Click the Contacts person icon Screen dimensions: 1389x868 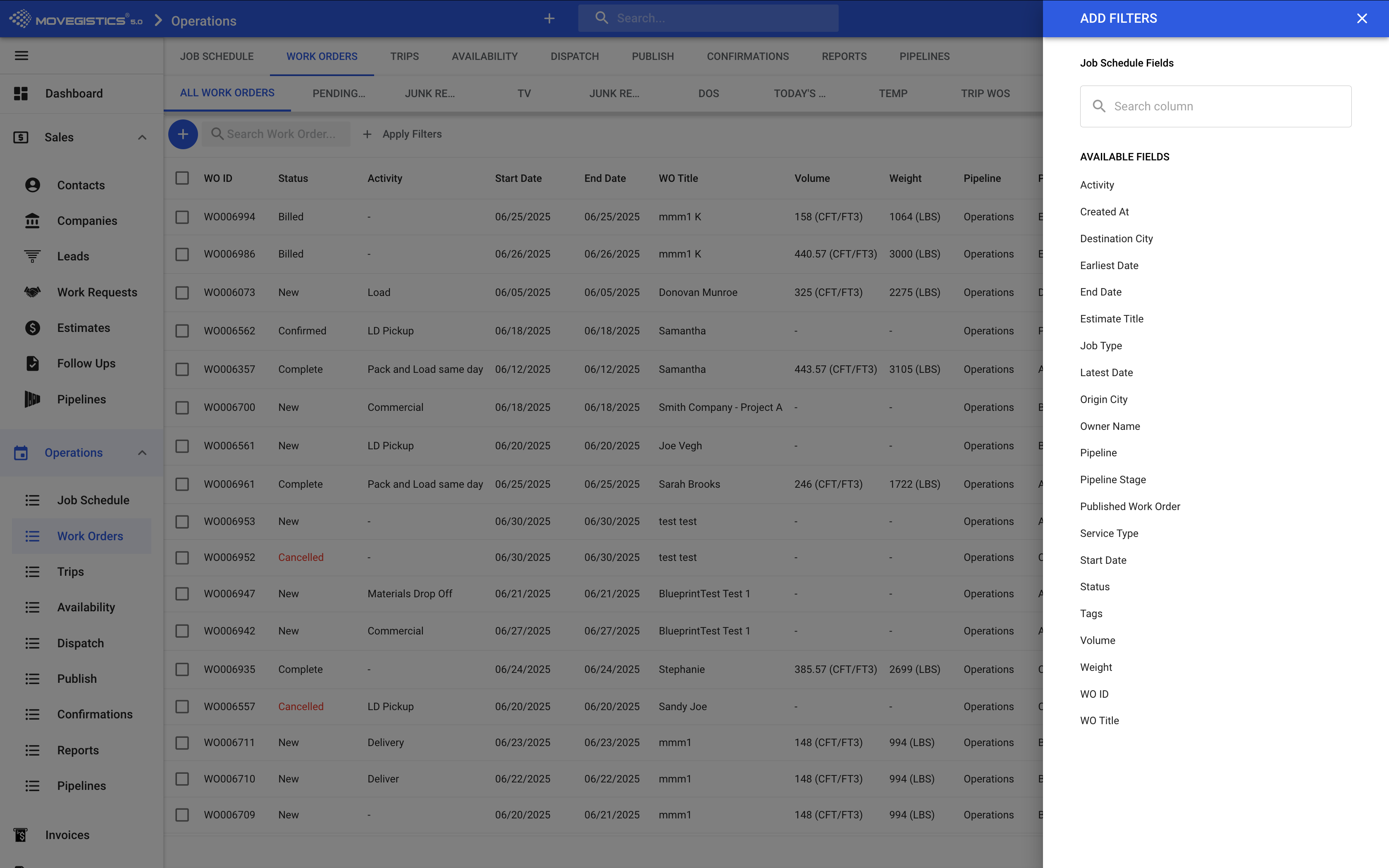pyautogui.click(x=33, y=185)
